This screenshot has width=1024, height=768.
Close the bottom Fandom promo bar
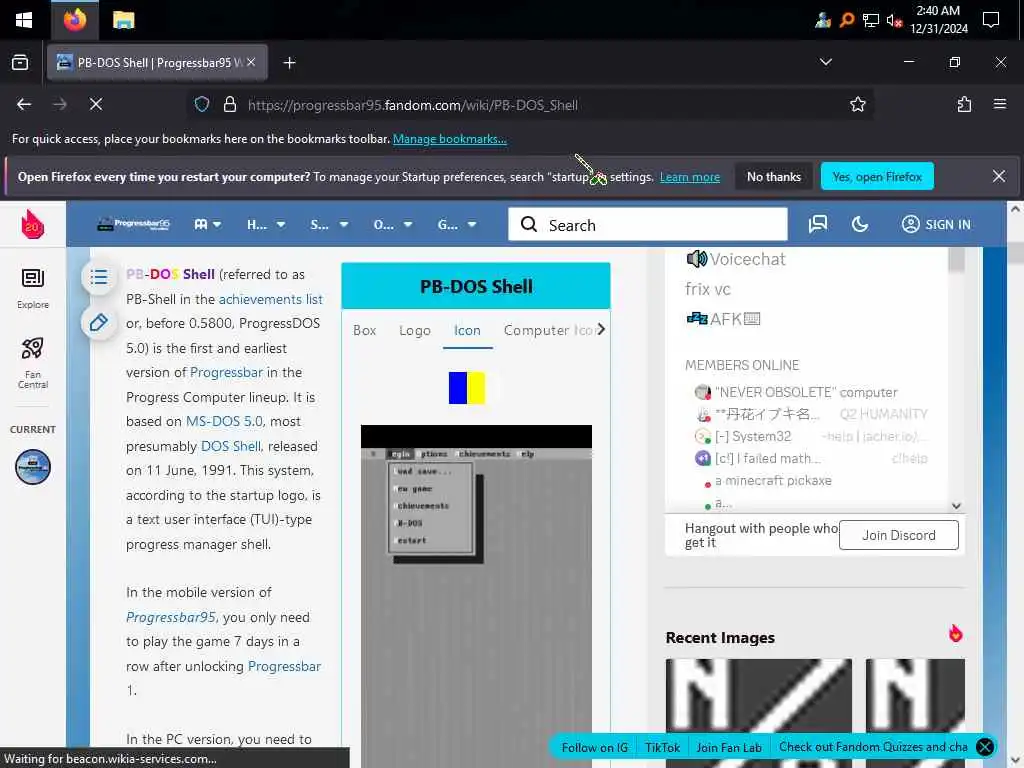[x=985, y=746]
